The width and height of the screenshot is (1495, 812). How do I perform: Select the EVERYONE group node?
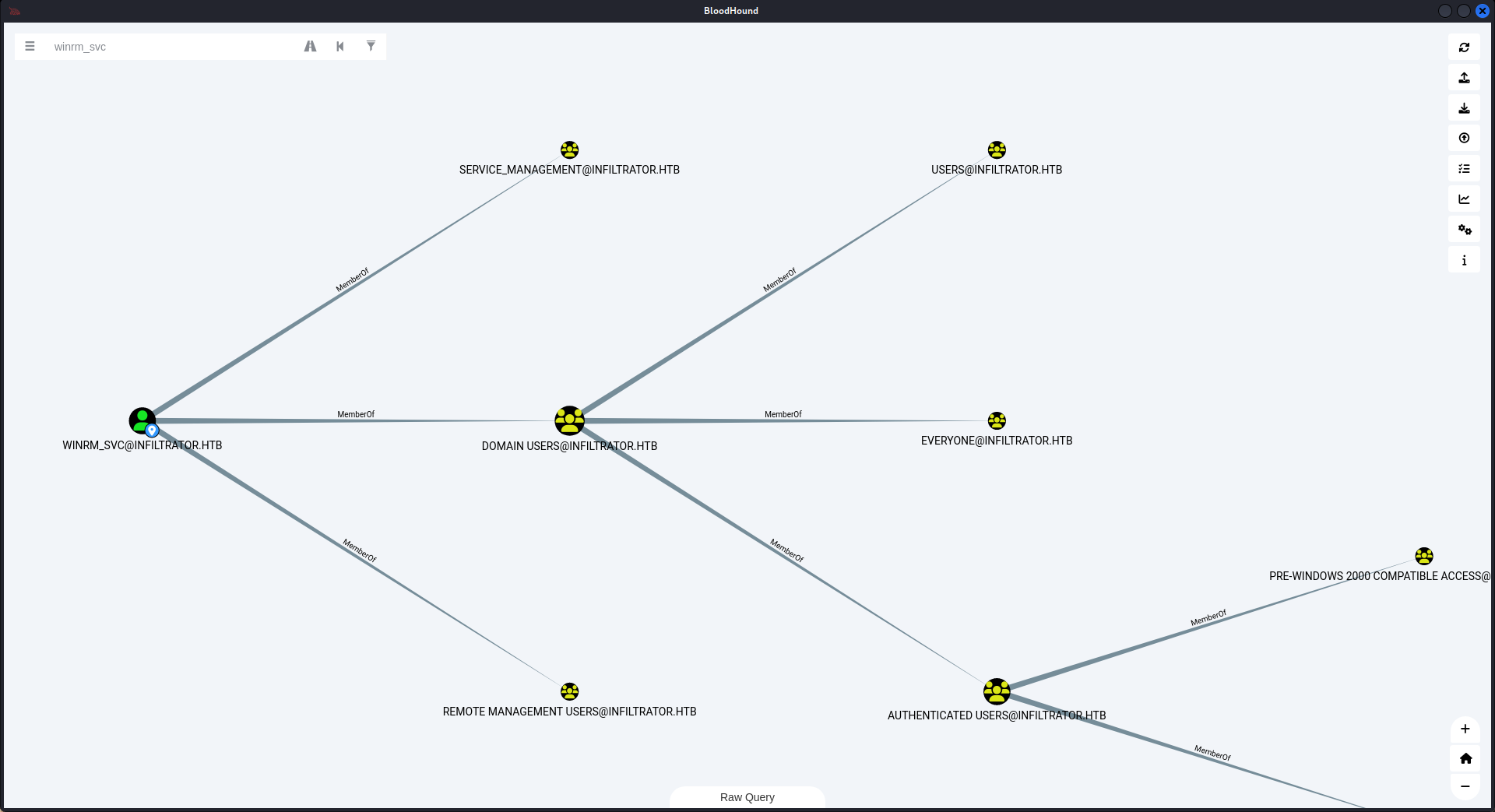click(x=997, y=421)
